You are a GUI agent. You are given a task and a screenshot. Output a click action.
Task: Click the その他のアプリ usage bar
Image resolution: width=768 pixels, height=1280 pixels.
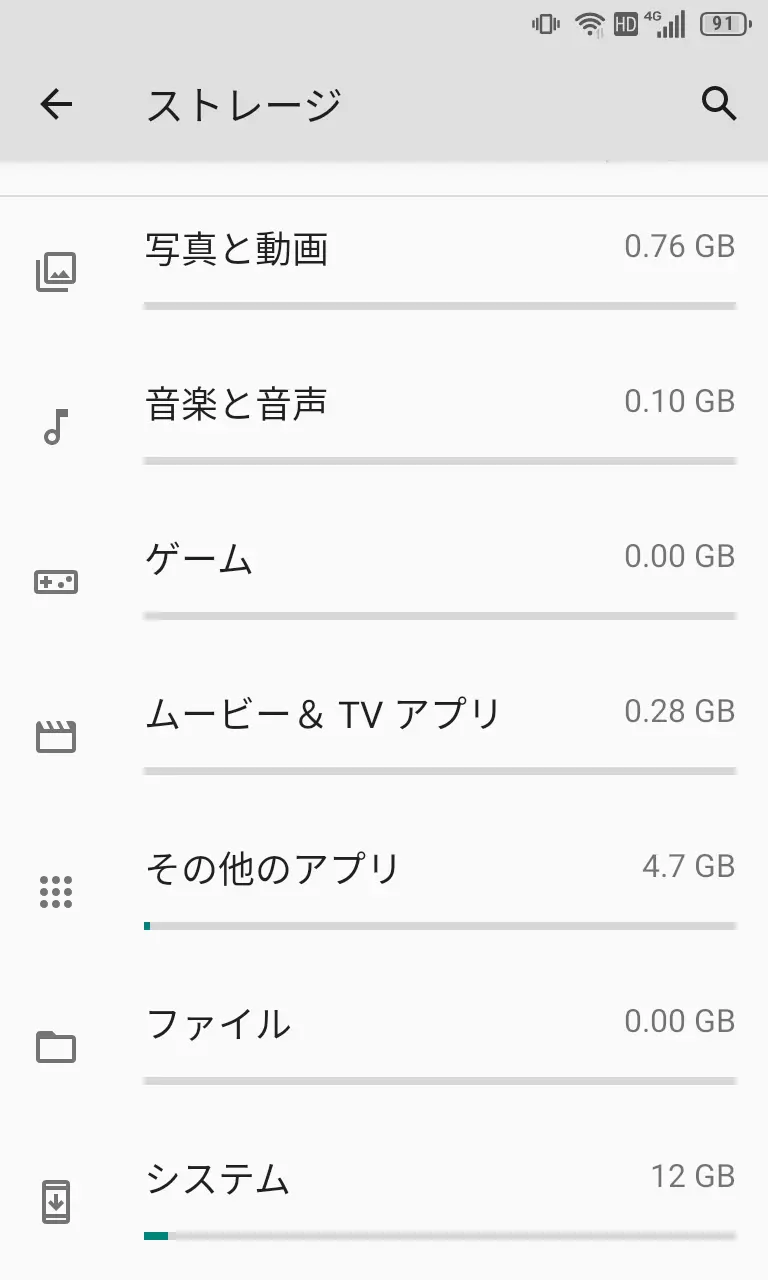tap(440, 926)
